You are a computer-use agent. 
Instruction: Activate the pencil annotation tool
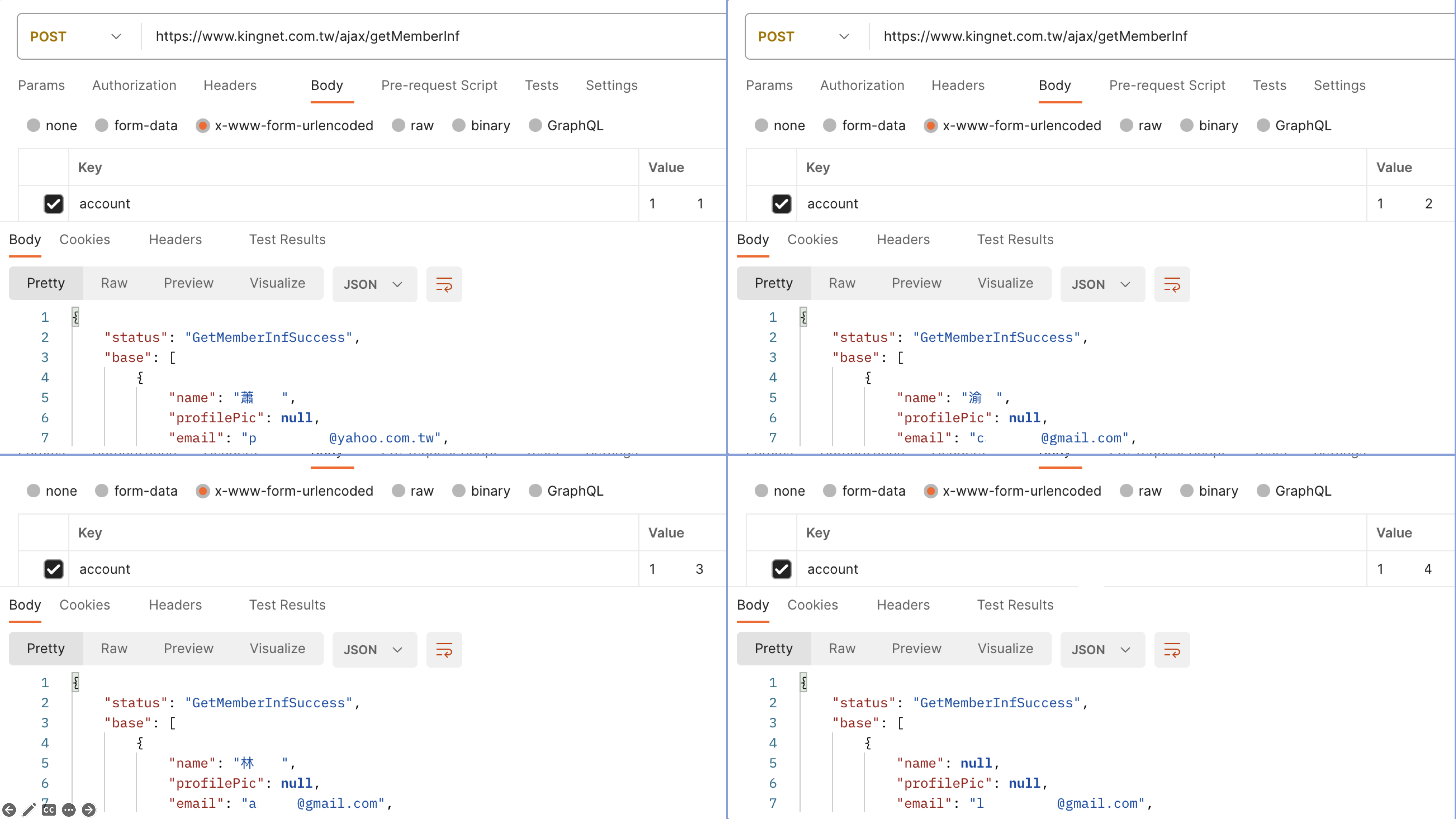[29, 810]
